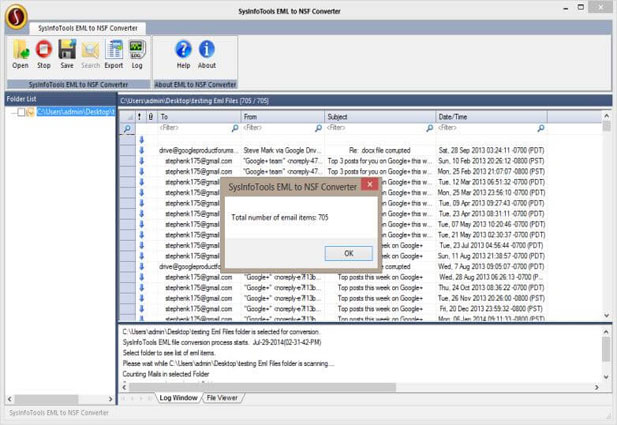Maximize the converter window
The height and width of the screenshot is (425, 617).
(x=581, y=7)
